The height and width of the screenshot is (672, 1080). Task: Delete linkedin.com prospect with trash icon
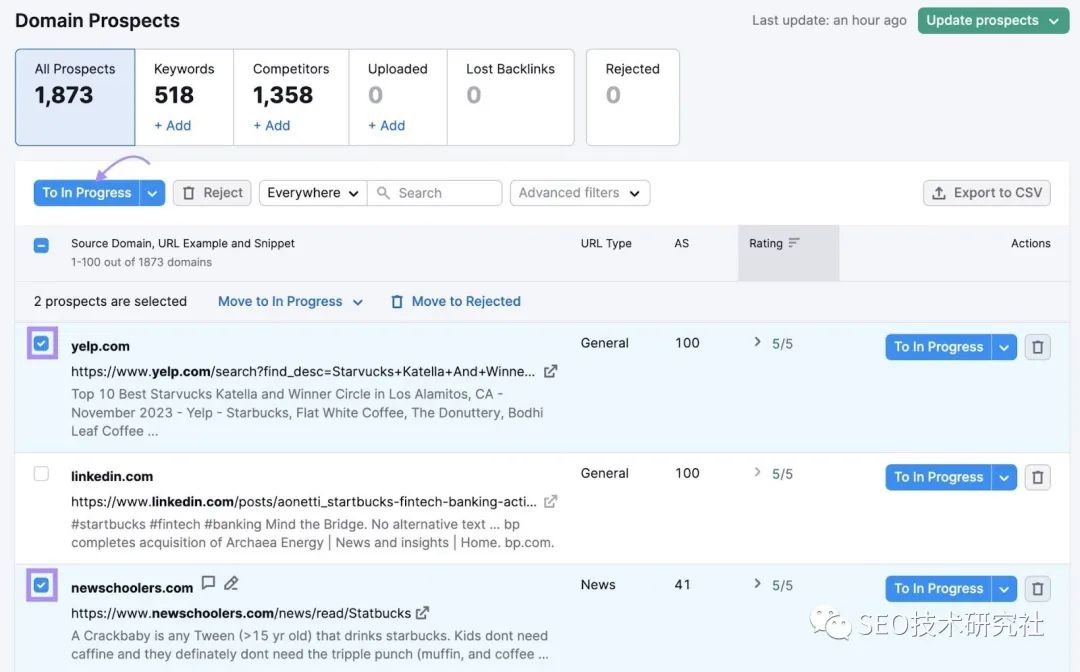1037,477
